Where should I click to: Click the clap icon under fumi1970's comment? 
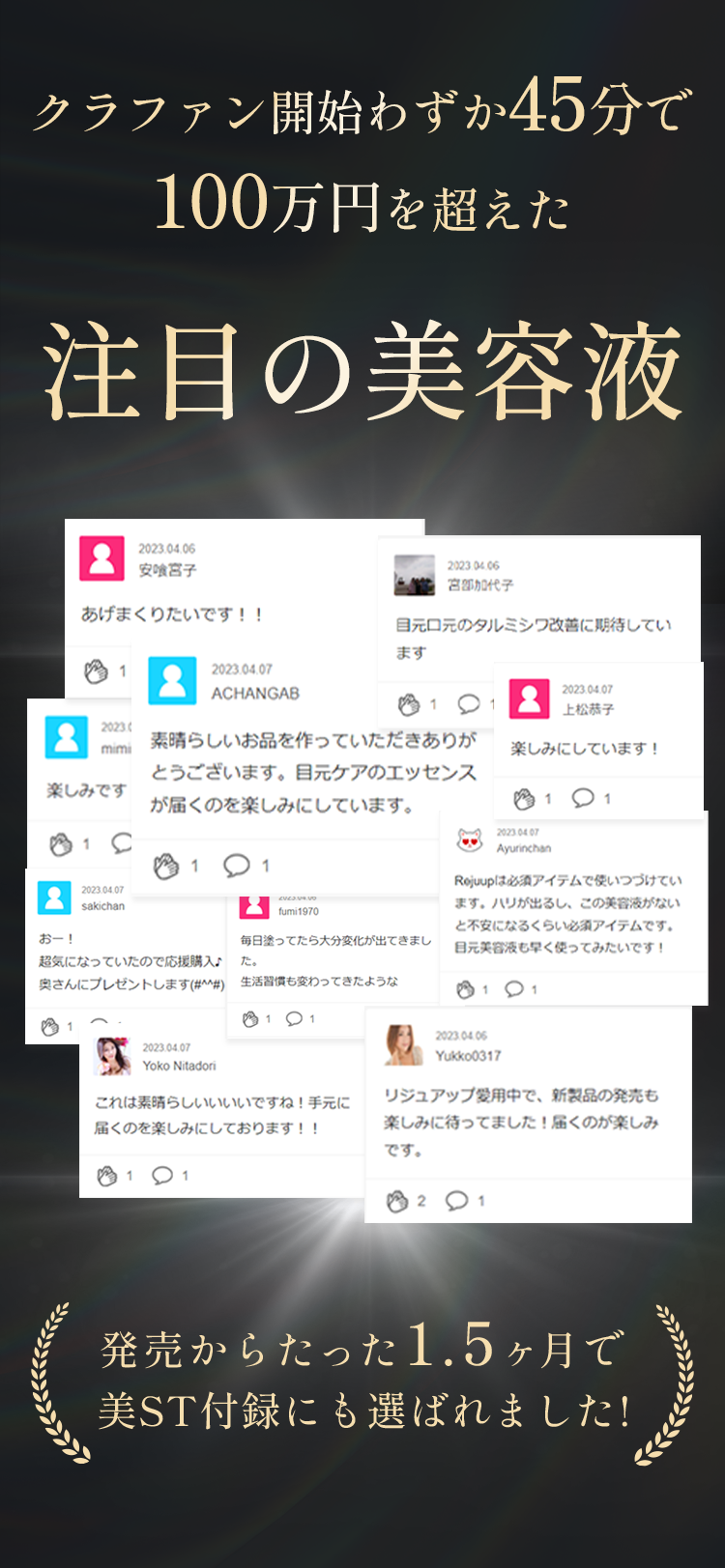(250, 1019)
